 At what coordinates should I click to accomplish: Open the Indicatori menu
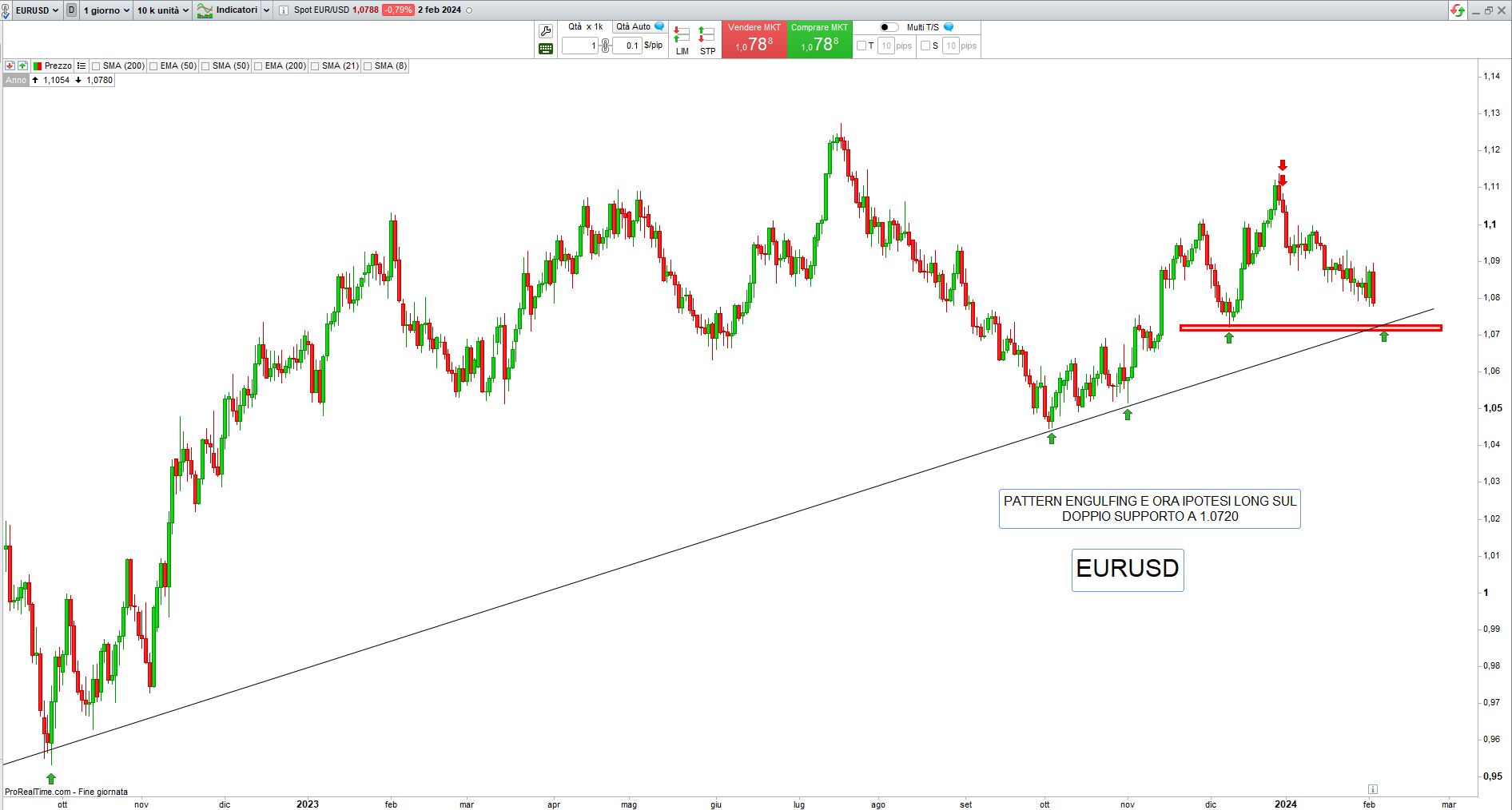tap(233, 10)
